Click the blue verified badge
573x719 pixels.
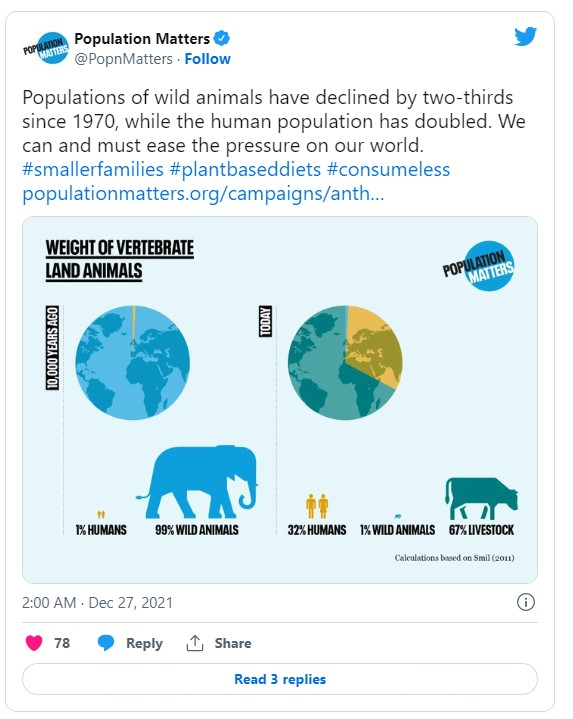tap(222, 39)
